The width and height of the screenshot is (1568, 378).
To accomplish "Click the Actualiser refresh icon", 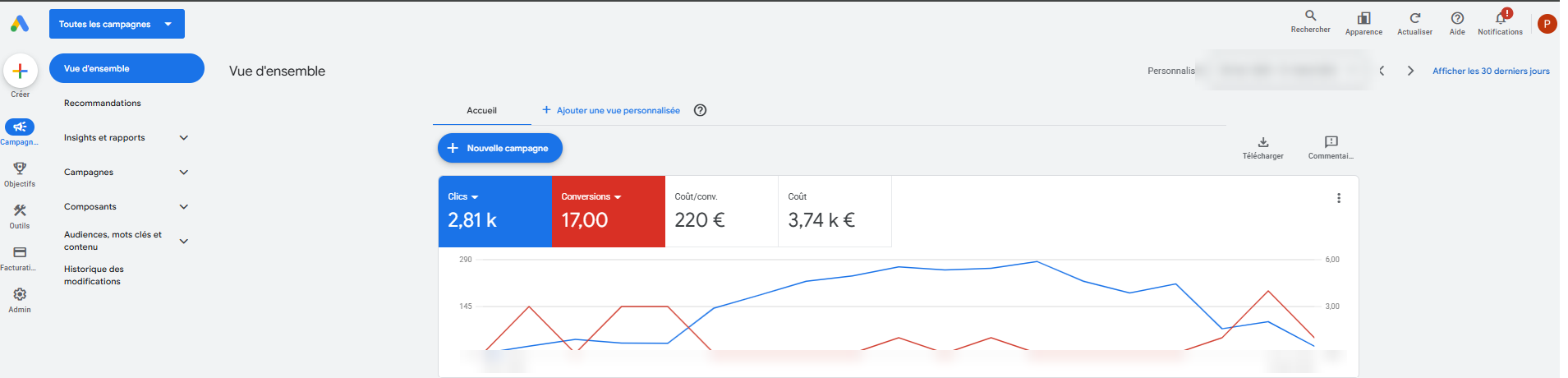I will (1414, 18).
